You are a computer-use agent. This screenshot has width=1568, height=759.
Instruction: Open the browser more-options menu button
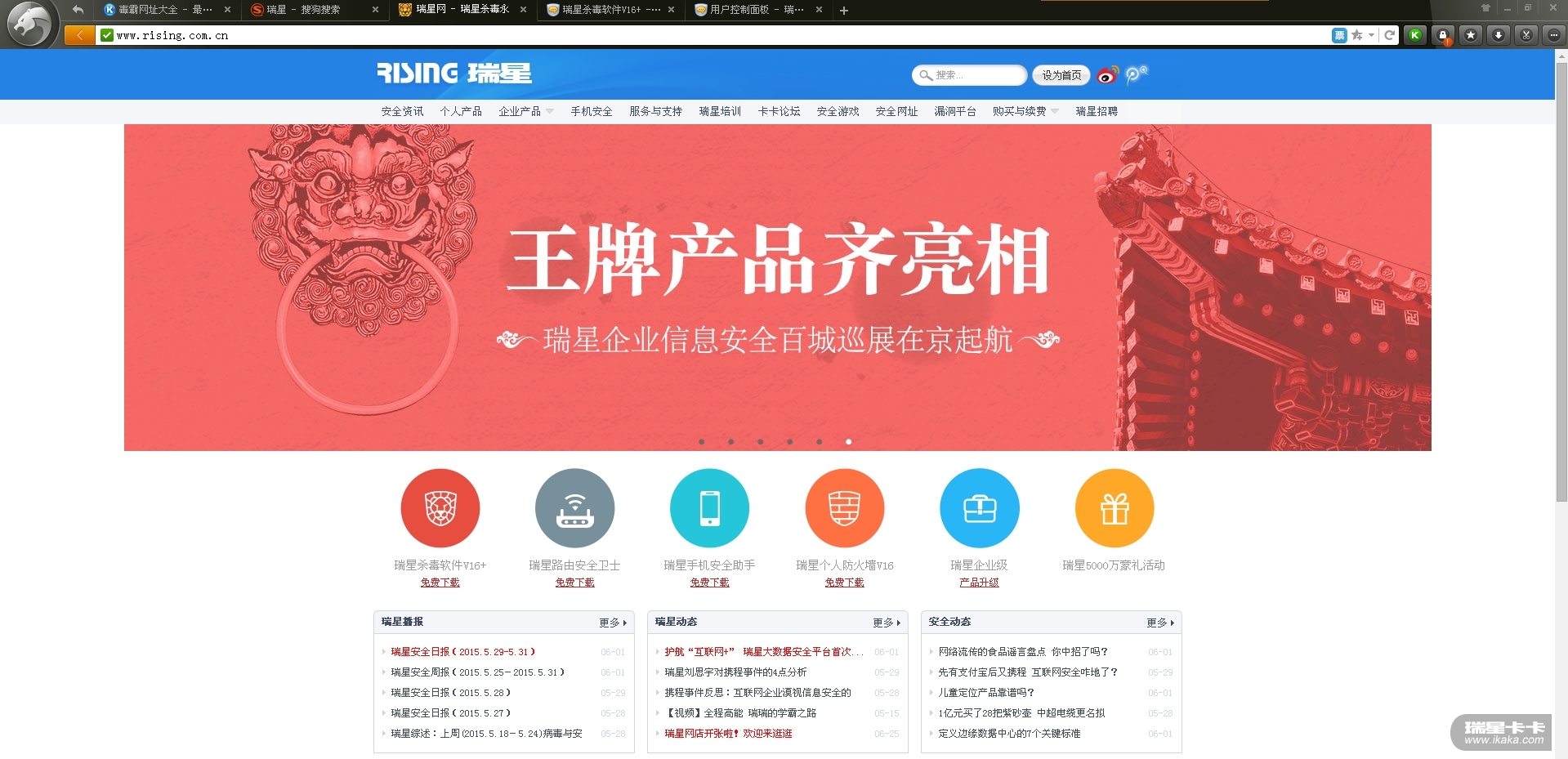click(1553, 35)
